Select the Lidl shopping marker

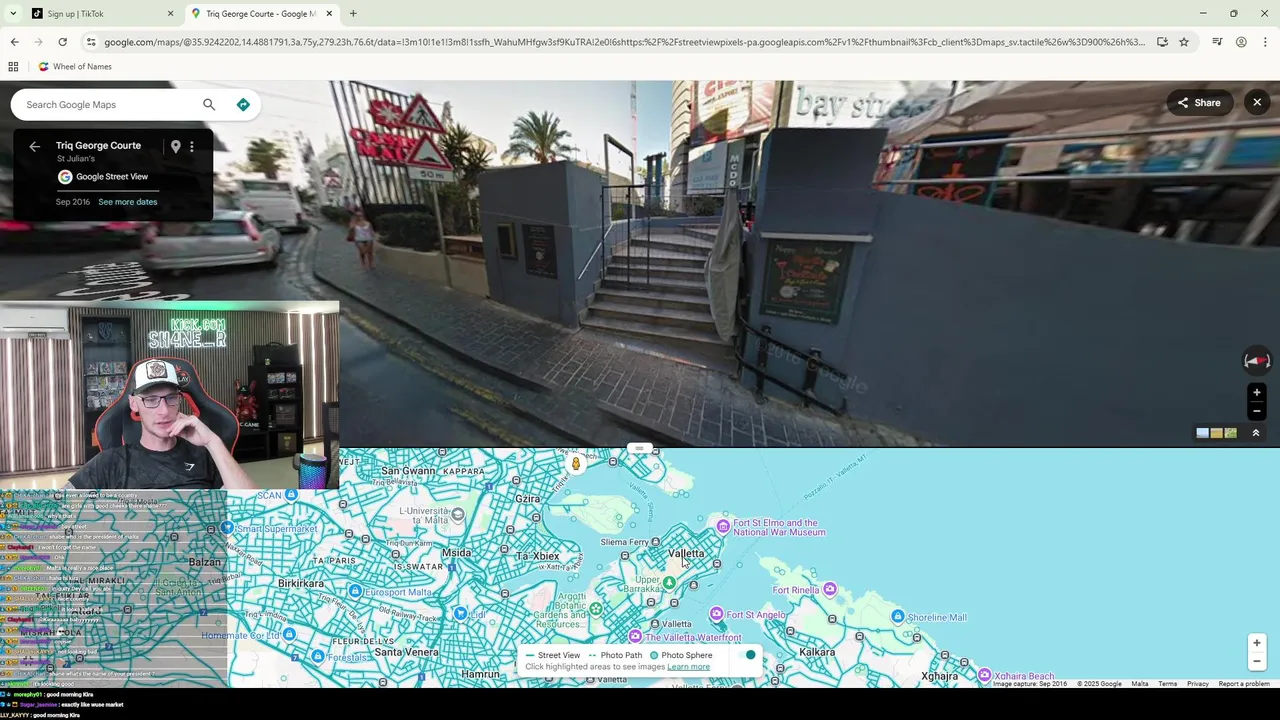pos(459,613)
